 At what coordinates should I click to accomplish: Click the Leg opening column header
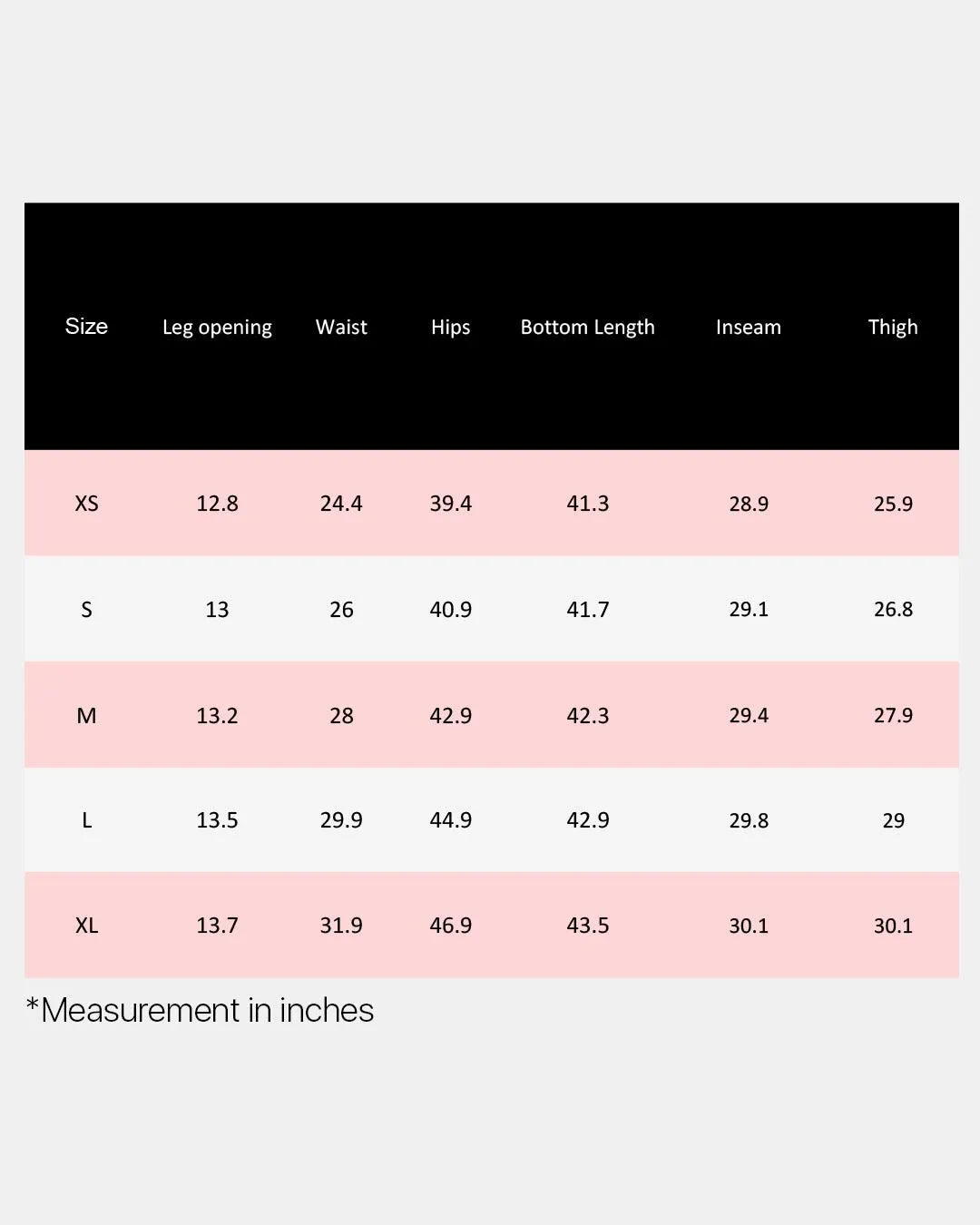(217, 328)
